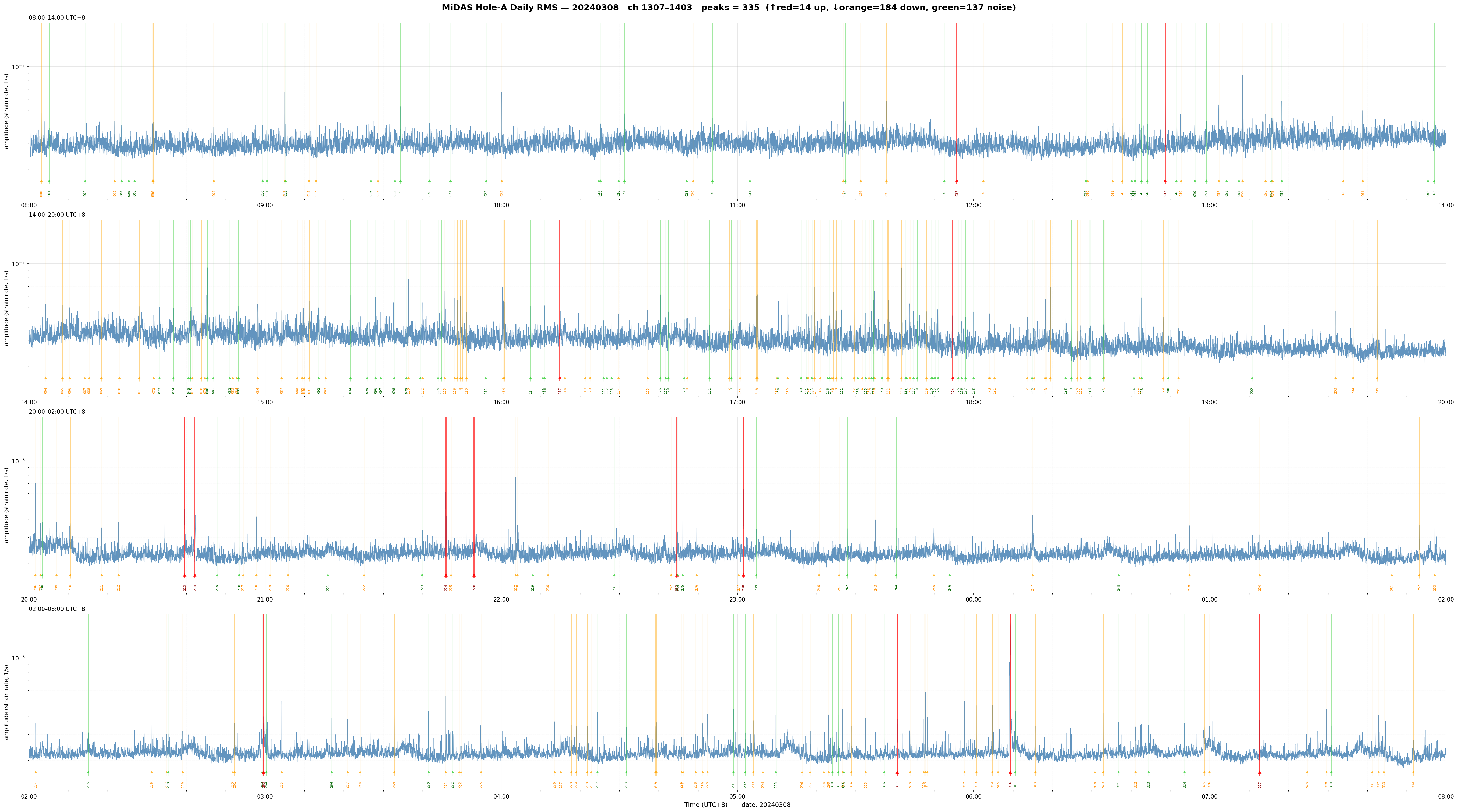Select the green noise marker labeled 231
This screenshot has width=1458, height=812.
614,575
